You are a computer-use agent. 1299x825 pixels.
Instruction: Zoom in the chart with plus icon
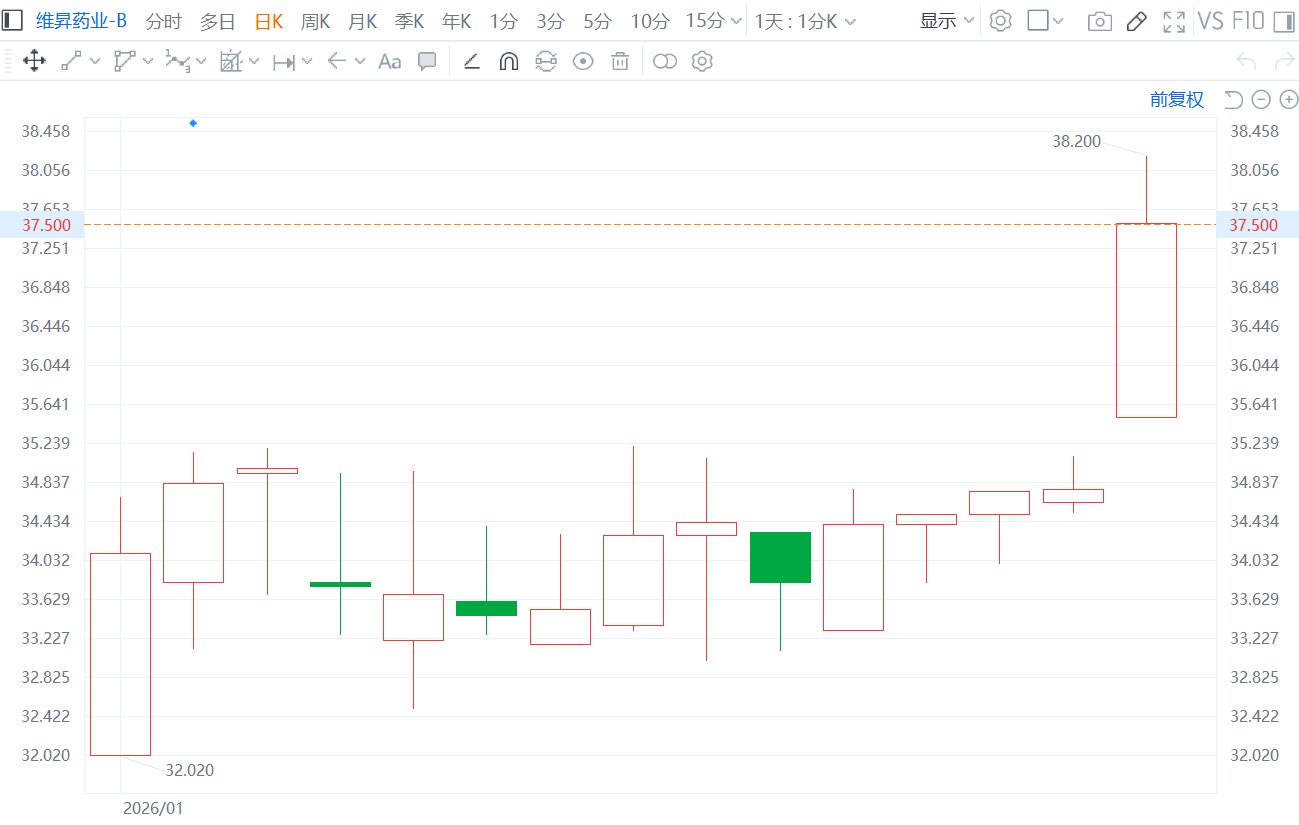coord(1289,99)
